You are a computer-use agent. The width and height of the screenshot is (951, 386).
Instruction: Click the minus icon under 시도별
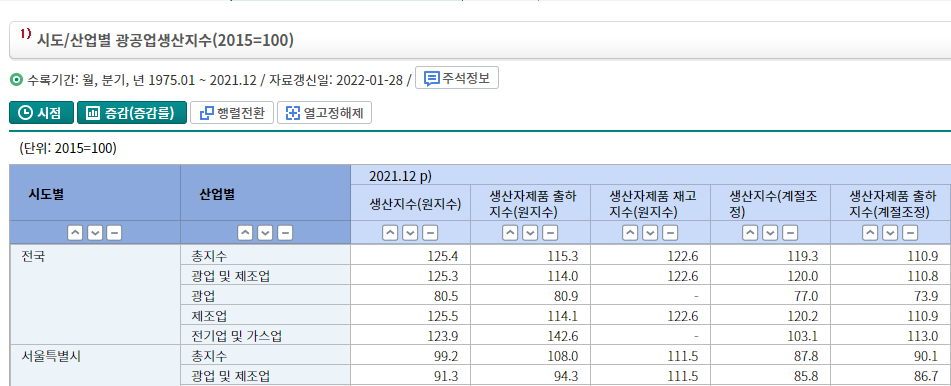115,233
